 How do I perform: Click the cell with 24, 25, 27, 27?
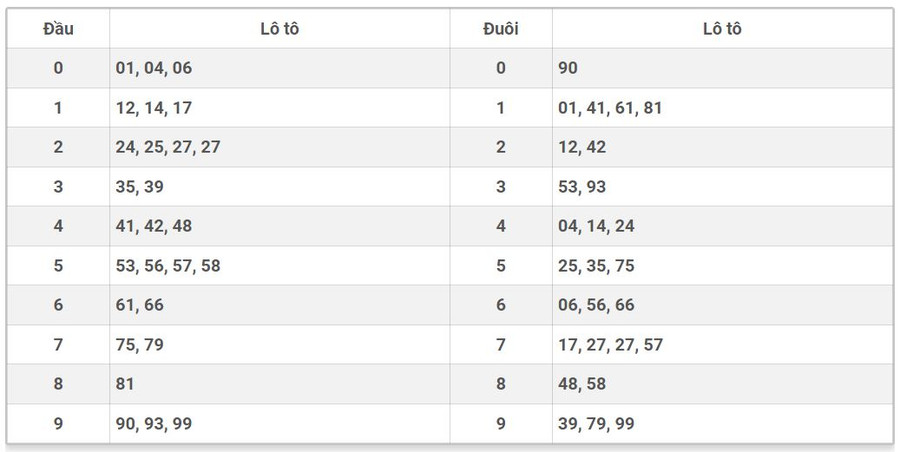coord(168,147)
